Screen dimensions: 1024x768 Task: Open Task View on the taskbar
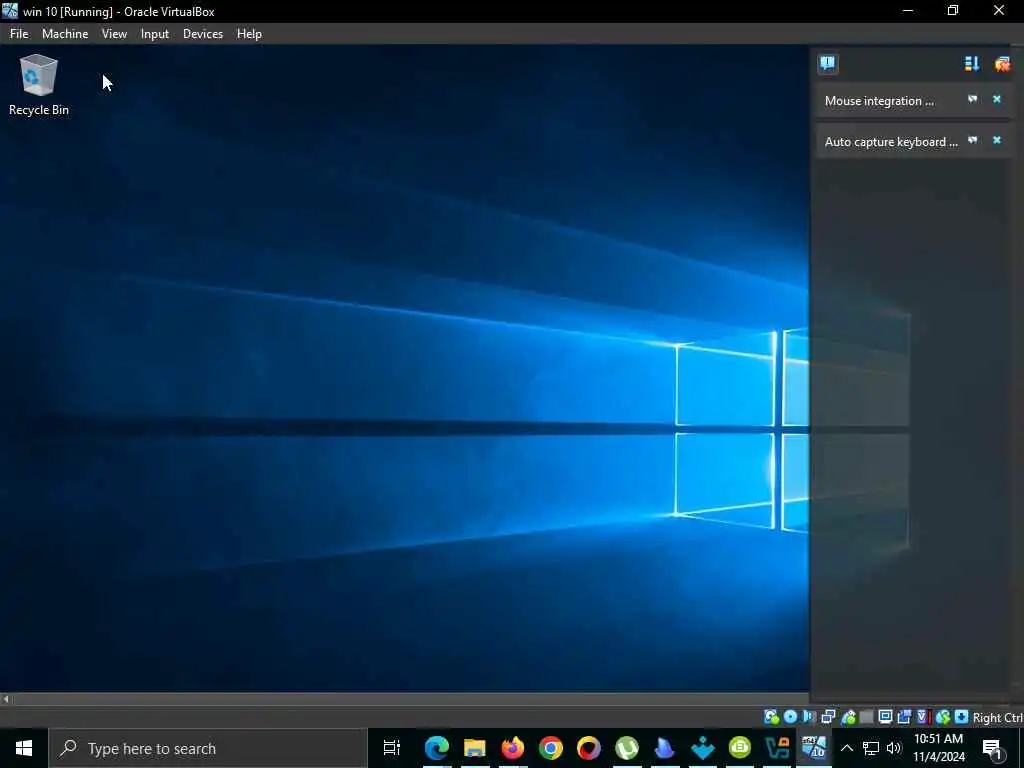(392, 748)
